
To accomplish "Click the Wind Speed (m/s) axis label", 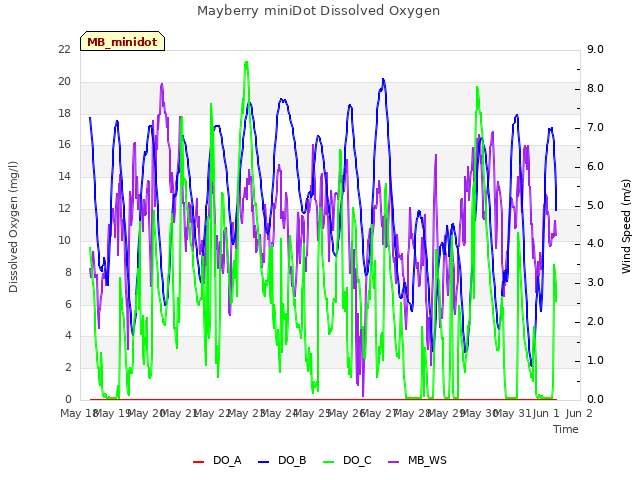I will 626,226.
